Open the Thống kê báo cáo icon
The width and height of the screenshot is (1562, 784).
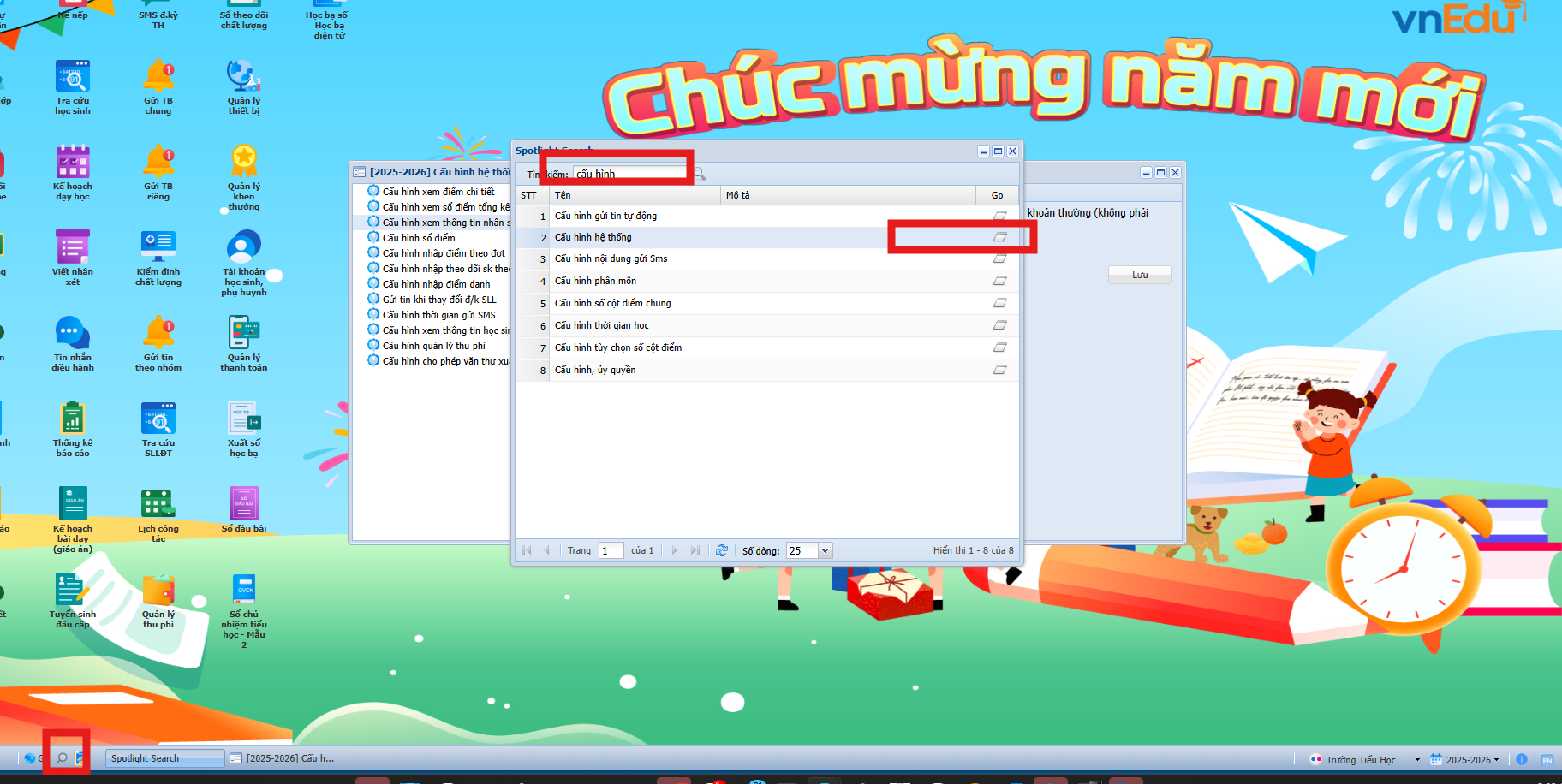[73, 430]
